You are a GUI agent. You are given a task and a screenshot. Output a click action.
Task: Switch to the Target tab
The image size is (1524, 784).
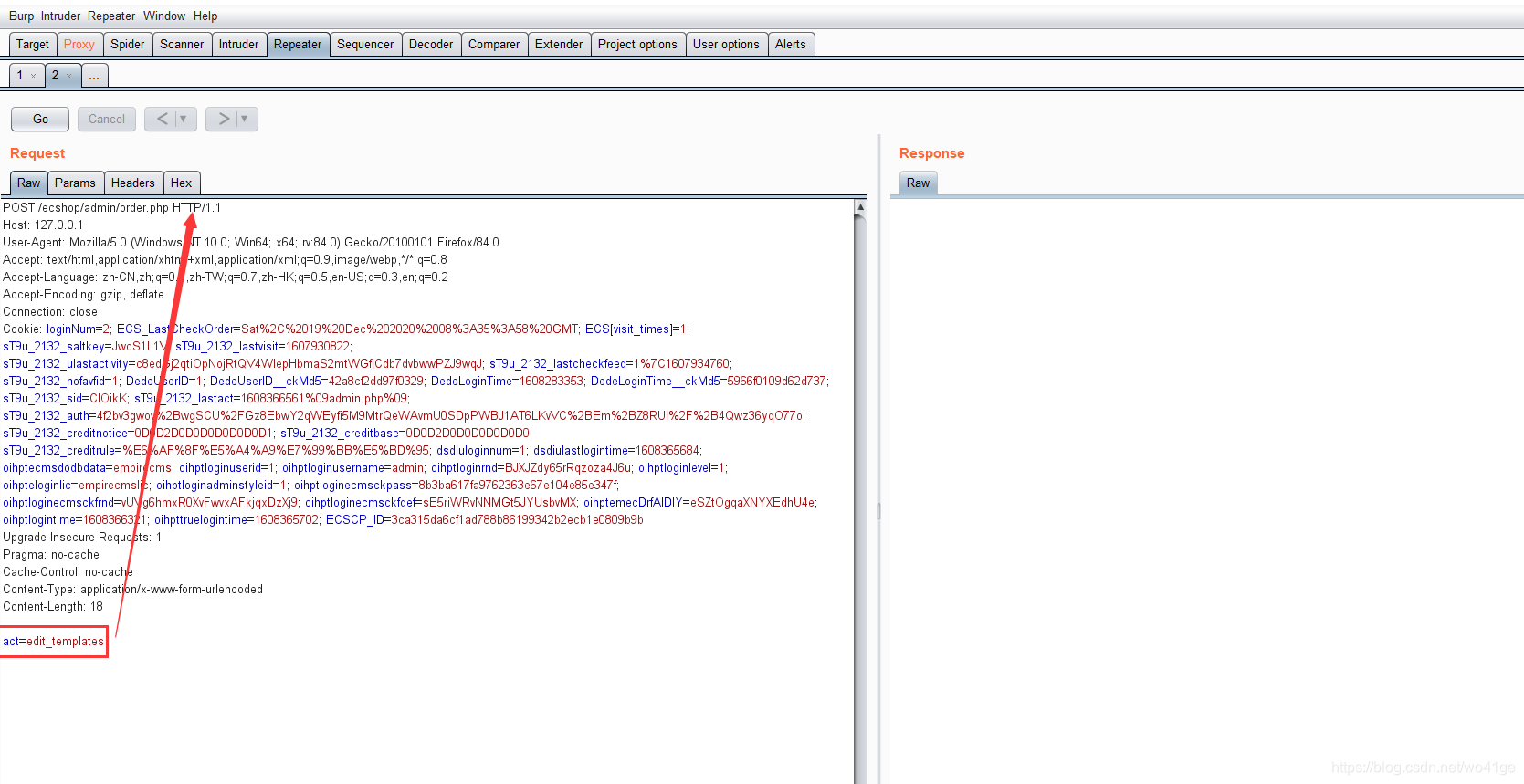pyautogui.click(x=33, y=44)
